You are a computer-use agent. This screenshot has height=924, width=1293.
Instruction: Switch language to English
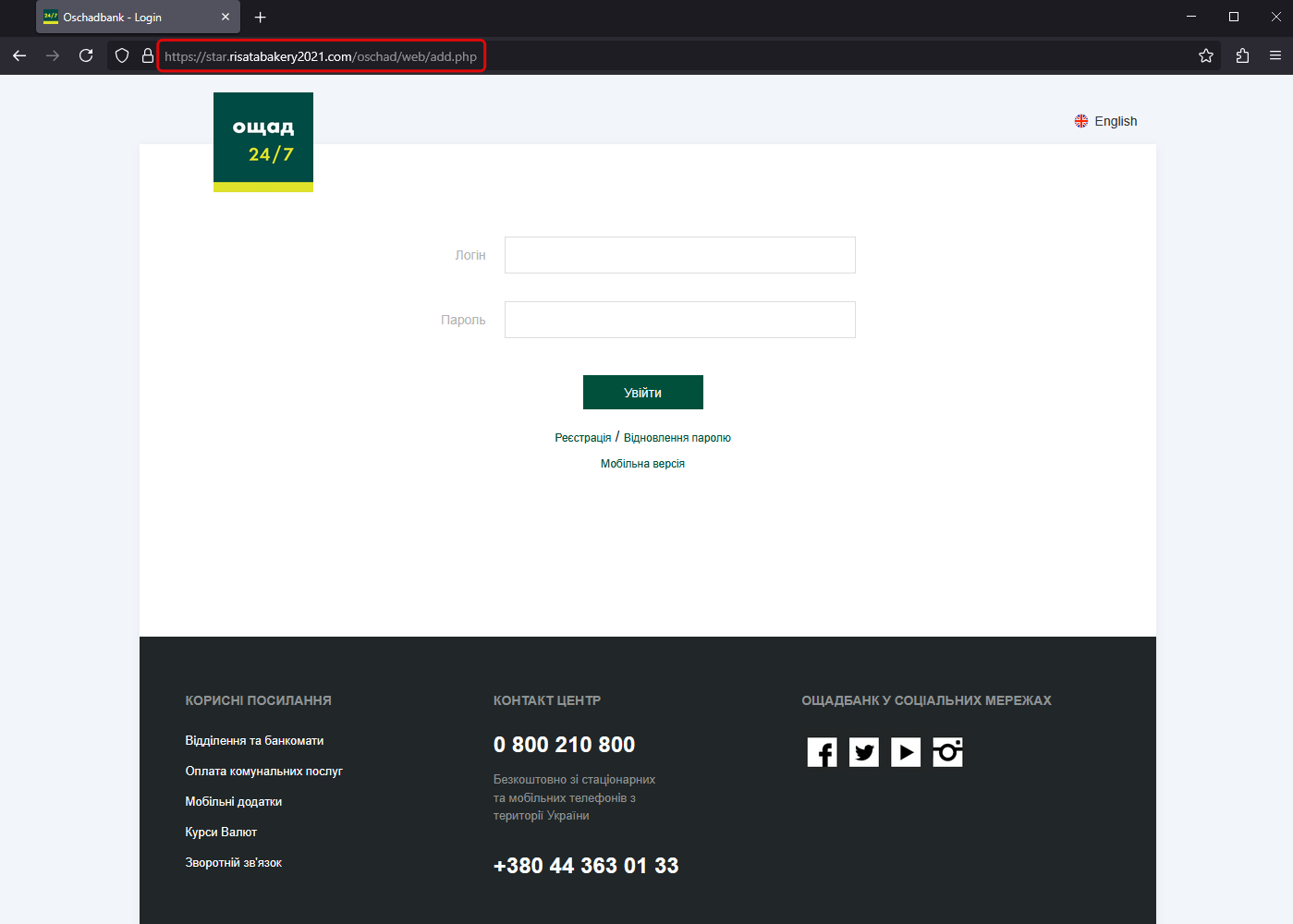pyautogui.click(x=1116, y=121)
